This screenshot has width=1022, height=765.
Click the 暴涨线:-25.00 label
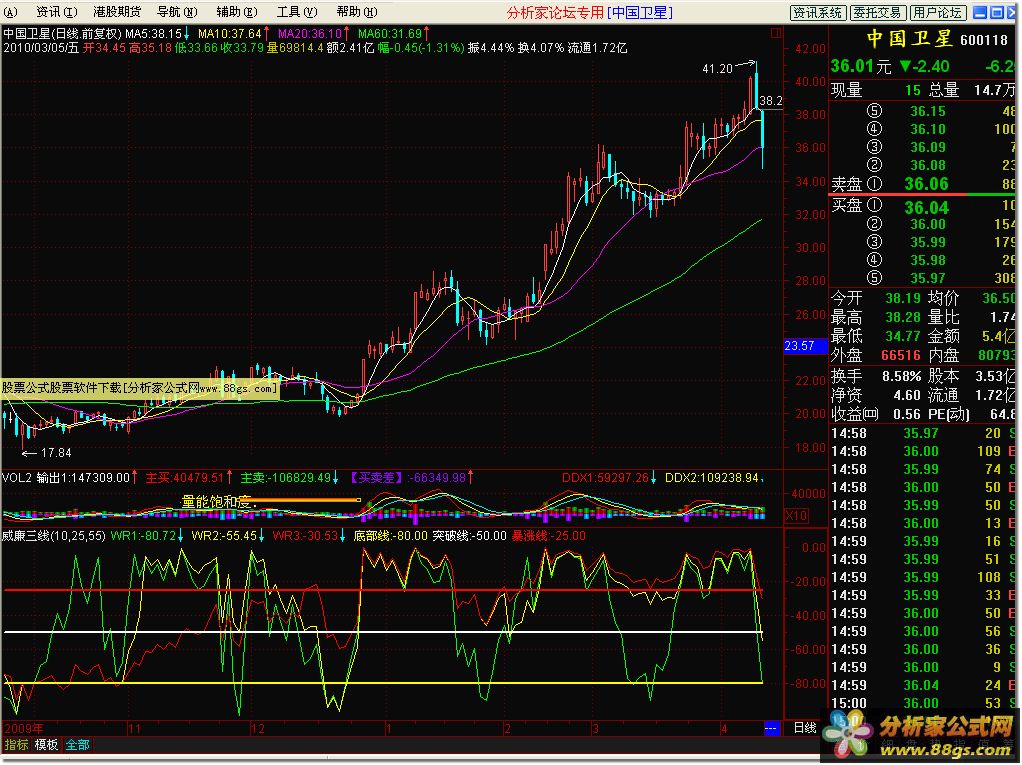point(549,536)
